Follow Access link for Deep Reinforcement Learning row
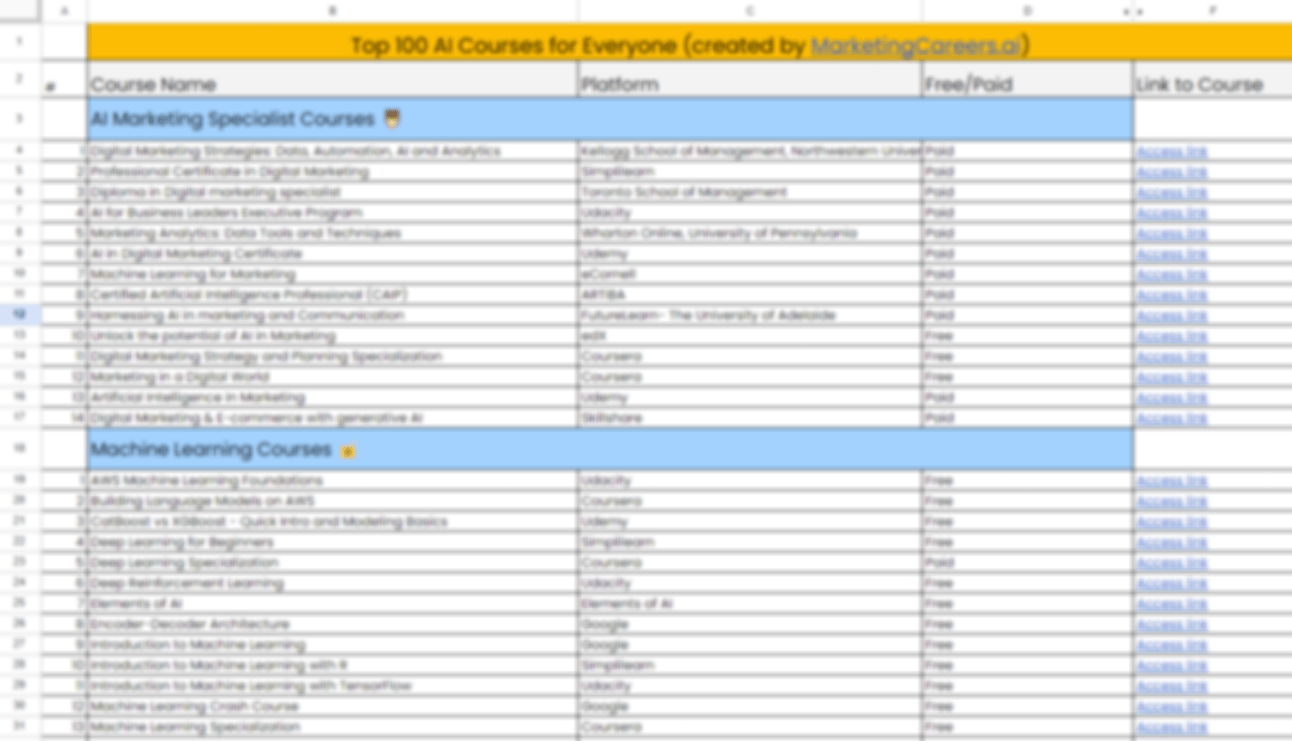The width and height of the screenshot is (1292, 741). [1171, 584]
